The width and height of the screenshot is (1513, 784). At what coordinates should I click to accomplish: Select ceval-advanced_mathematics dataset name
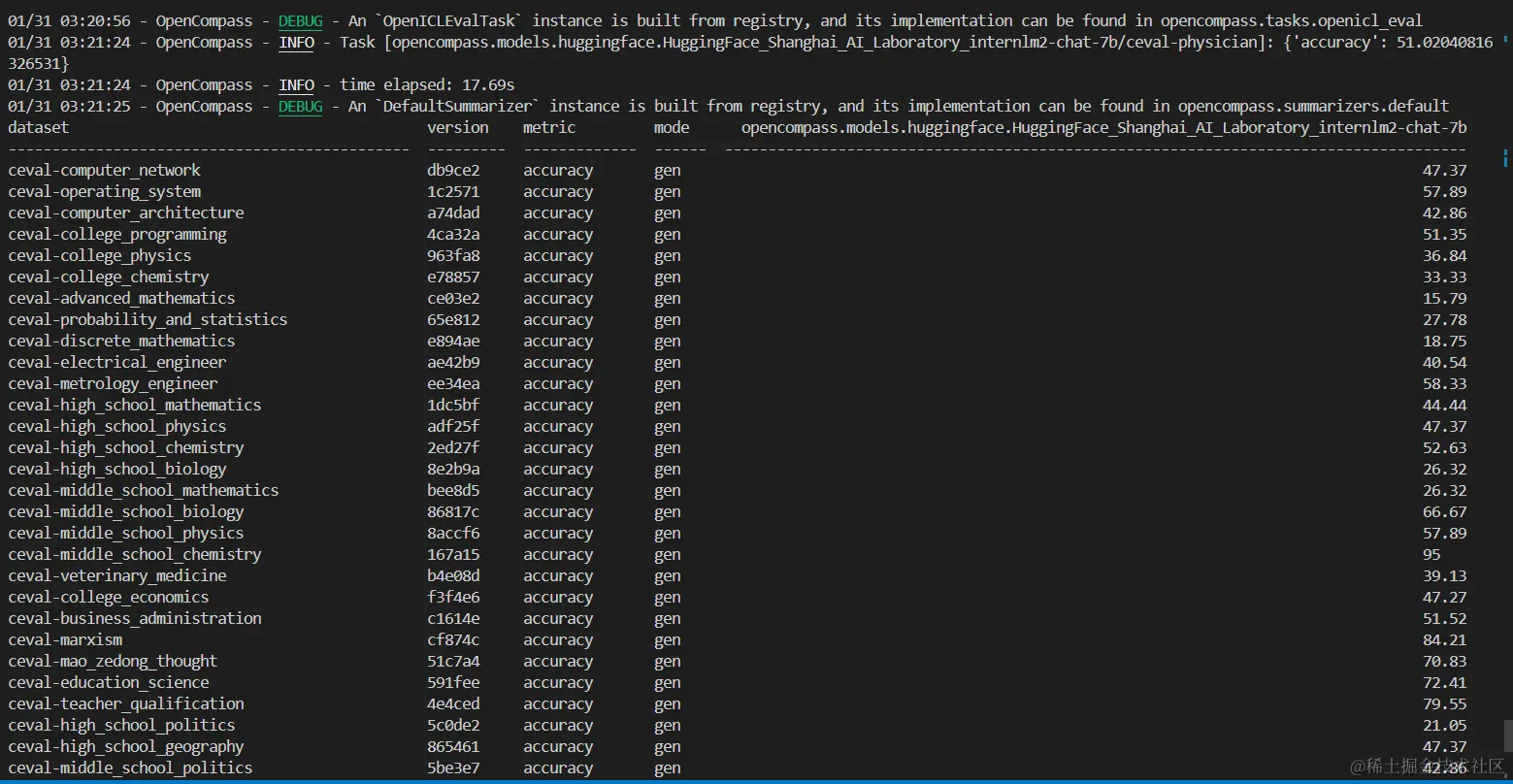click(121, 298)
